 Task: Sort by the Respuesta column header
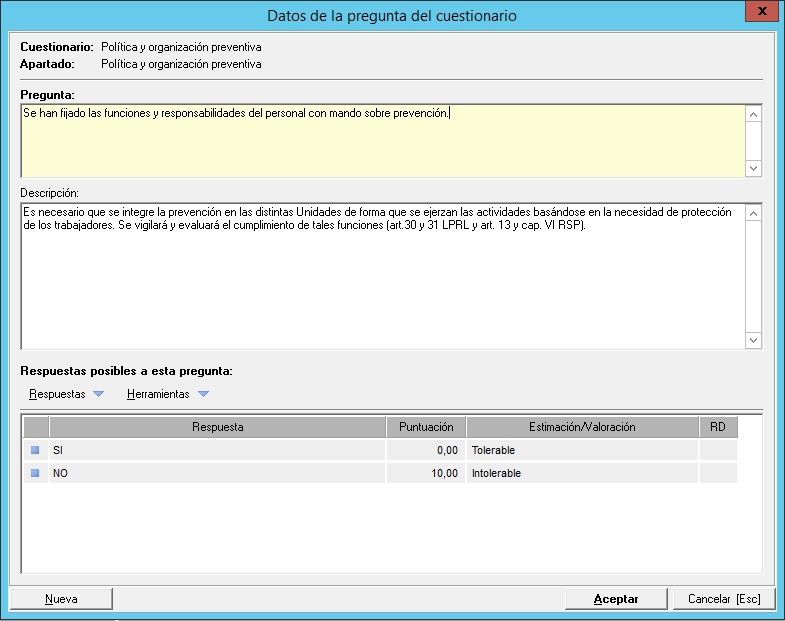pos(217,427)
